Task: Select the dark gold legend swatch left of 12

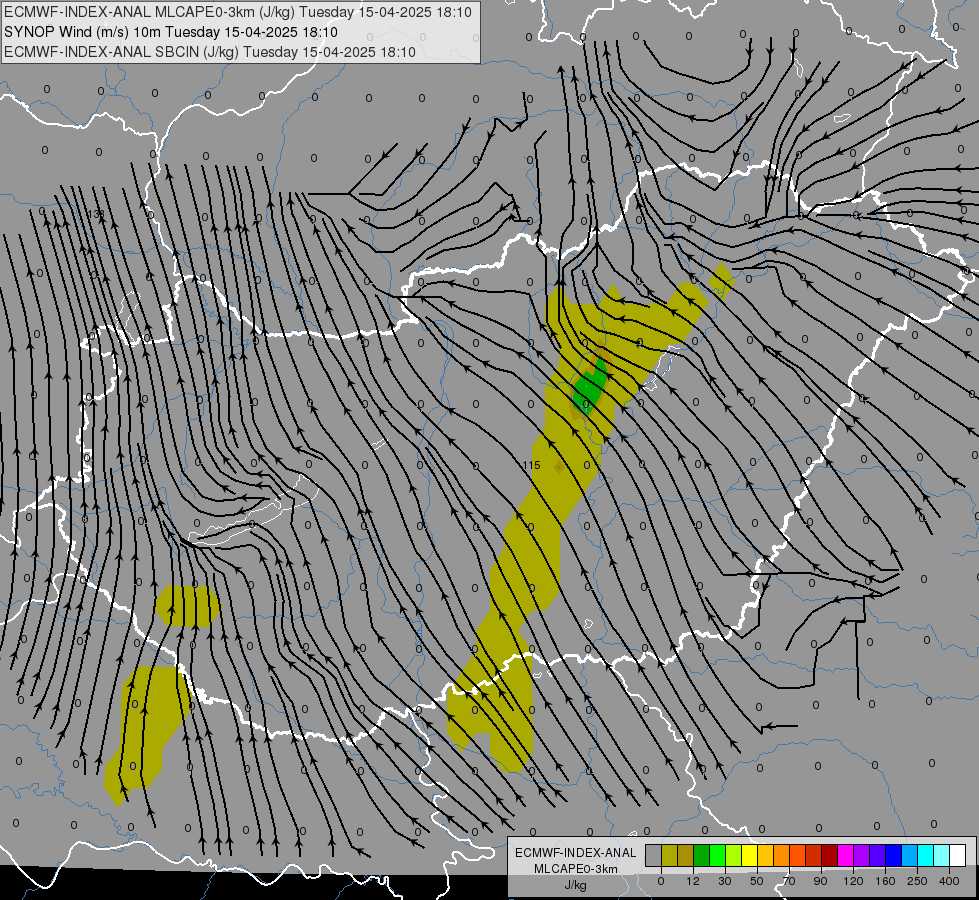Action: coord(686,855)
